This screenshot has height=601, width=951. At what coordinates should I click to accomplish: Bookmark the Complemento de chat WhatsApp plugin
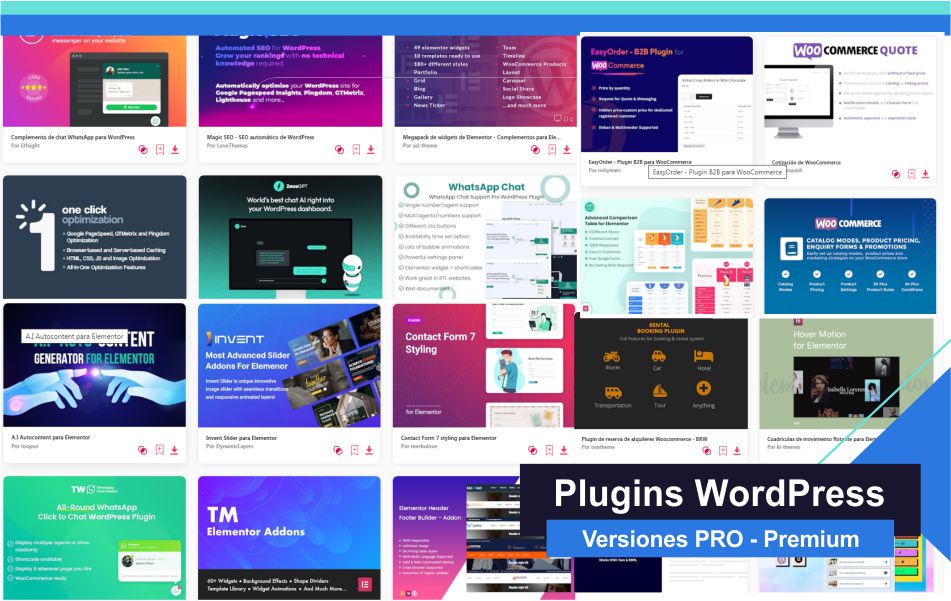tap(160, 149)
